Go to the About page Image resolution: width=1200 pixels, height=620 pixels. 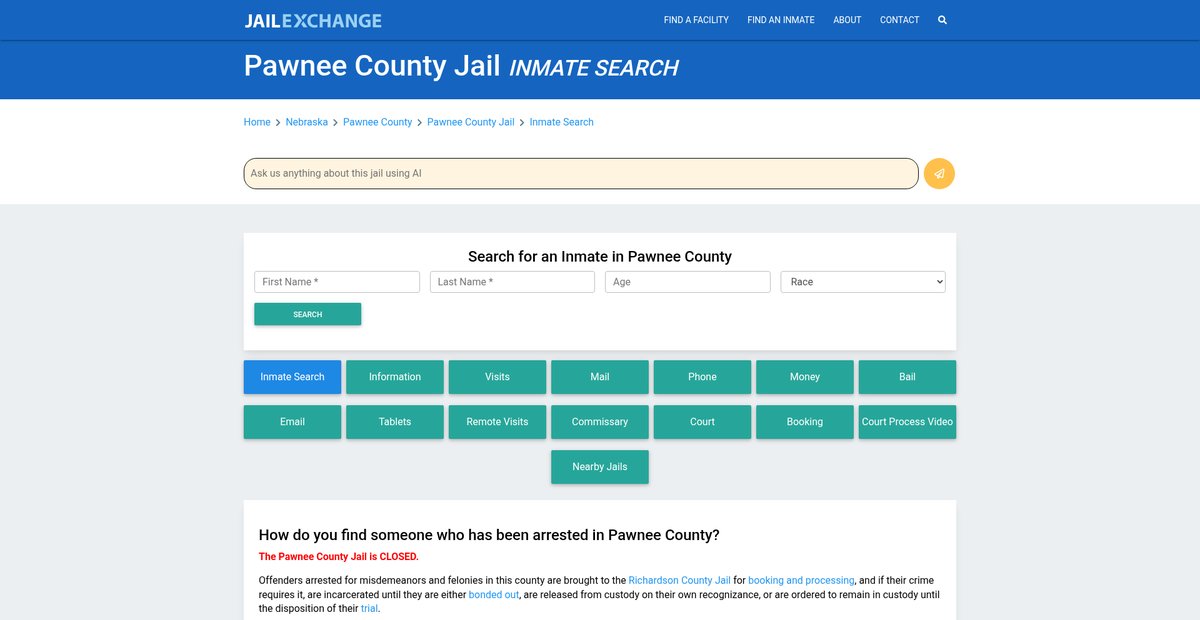(847, 20)
